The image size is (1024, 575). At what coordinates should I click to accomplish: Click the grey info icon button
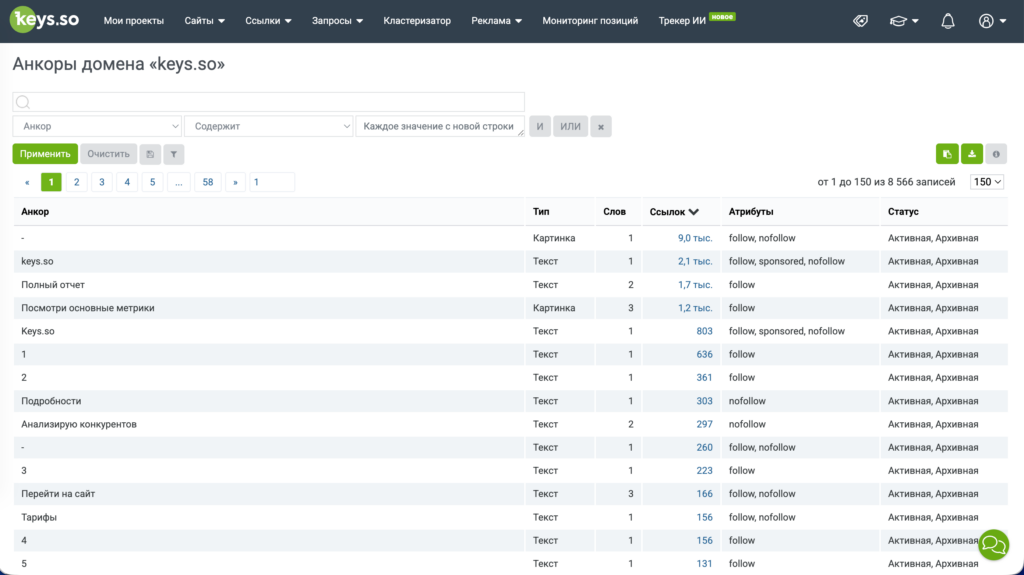pos(996,154)
